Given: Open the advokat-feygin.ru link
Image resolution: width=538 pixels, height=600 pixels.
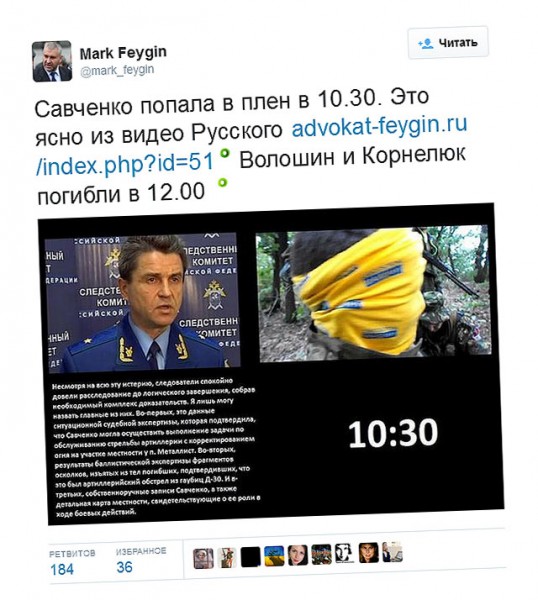Looking at the screenshot, I should 379,125.
